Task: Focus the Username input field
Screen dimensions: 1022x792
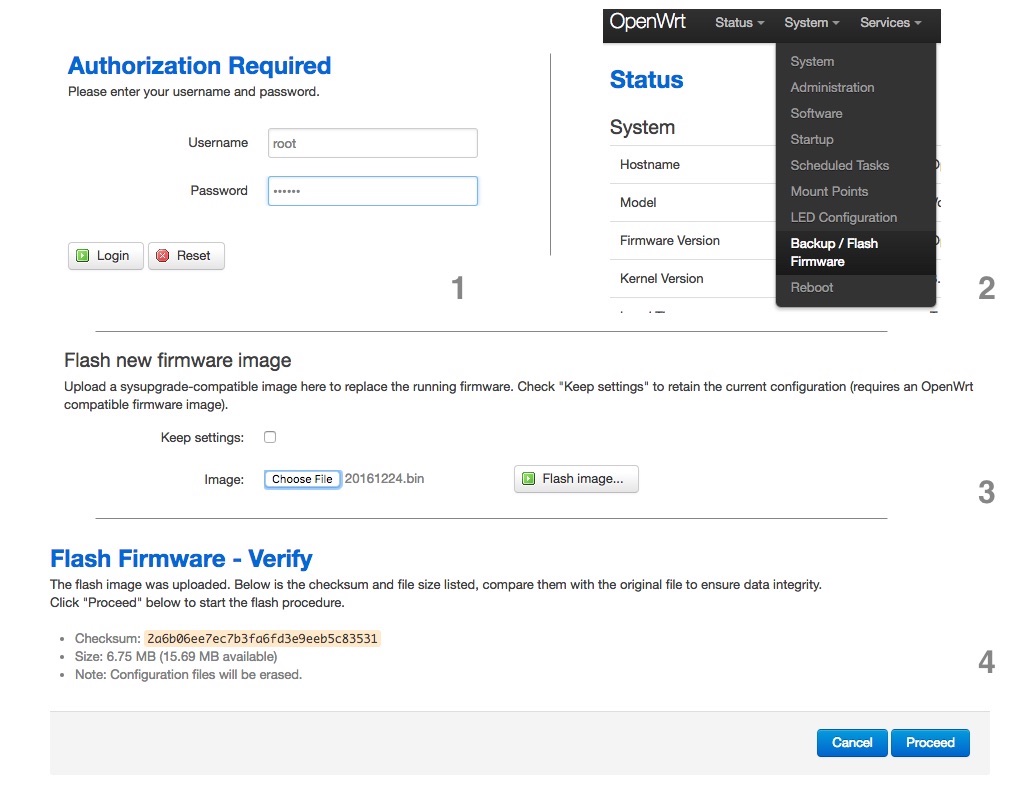Action: coord(373,143)
